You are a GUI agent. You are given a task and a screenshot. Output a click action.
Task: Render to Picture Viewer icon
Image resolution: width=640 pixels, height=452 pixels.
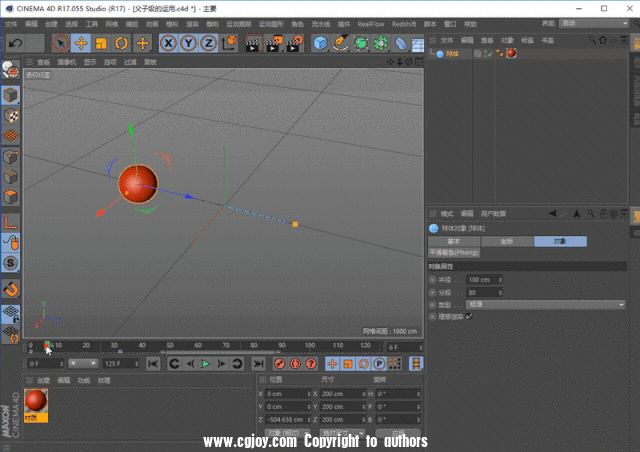coord(273,43)
